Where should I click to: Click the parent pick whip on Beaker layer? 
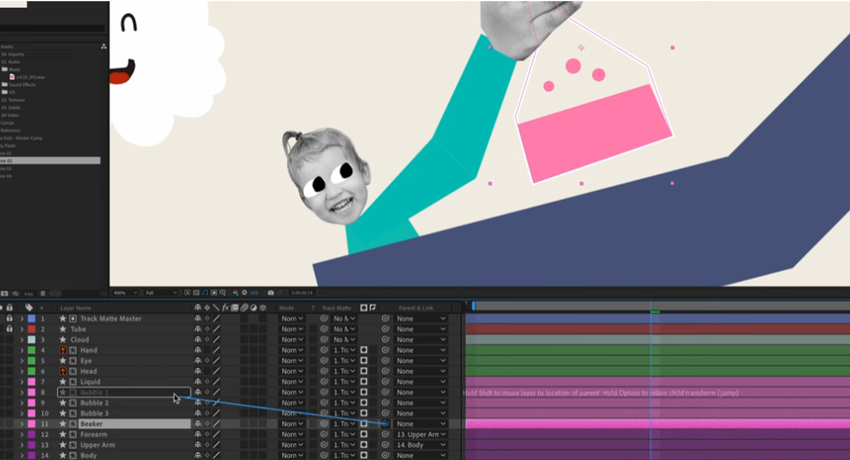(385, 424)
